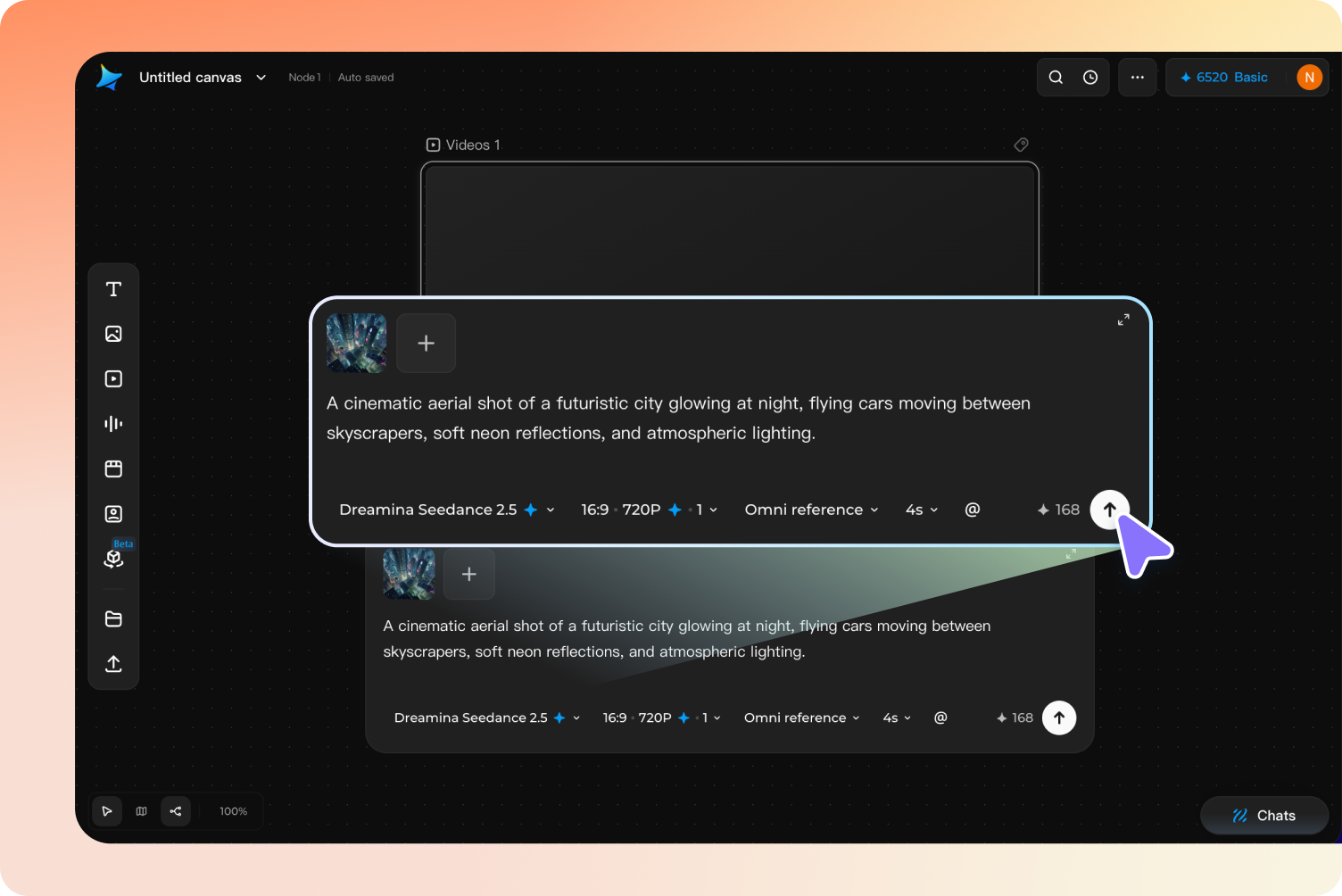This screenshot has height=896, width=1342.
Task: Click the 100% zoom level
Action: coord(234,811)
